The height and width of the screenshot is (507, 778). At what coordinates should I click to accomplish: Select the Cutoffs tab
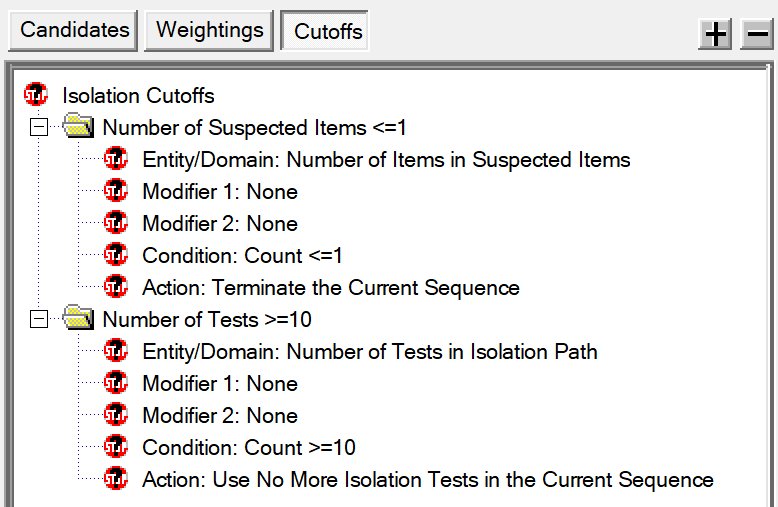325,30
